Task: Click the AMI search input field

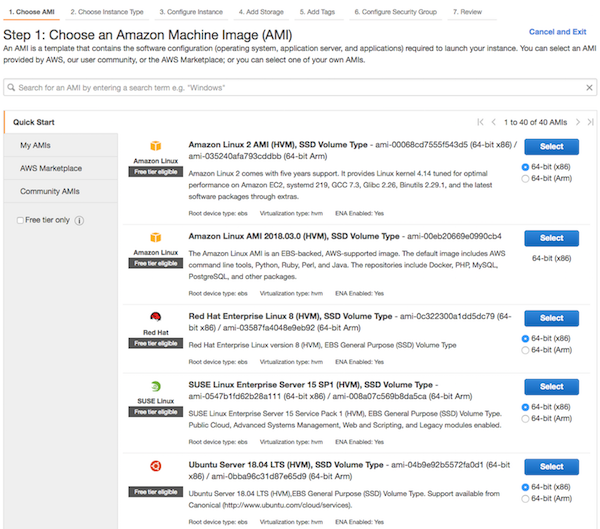Action: pos(300,87)
